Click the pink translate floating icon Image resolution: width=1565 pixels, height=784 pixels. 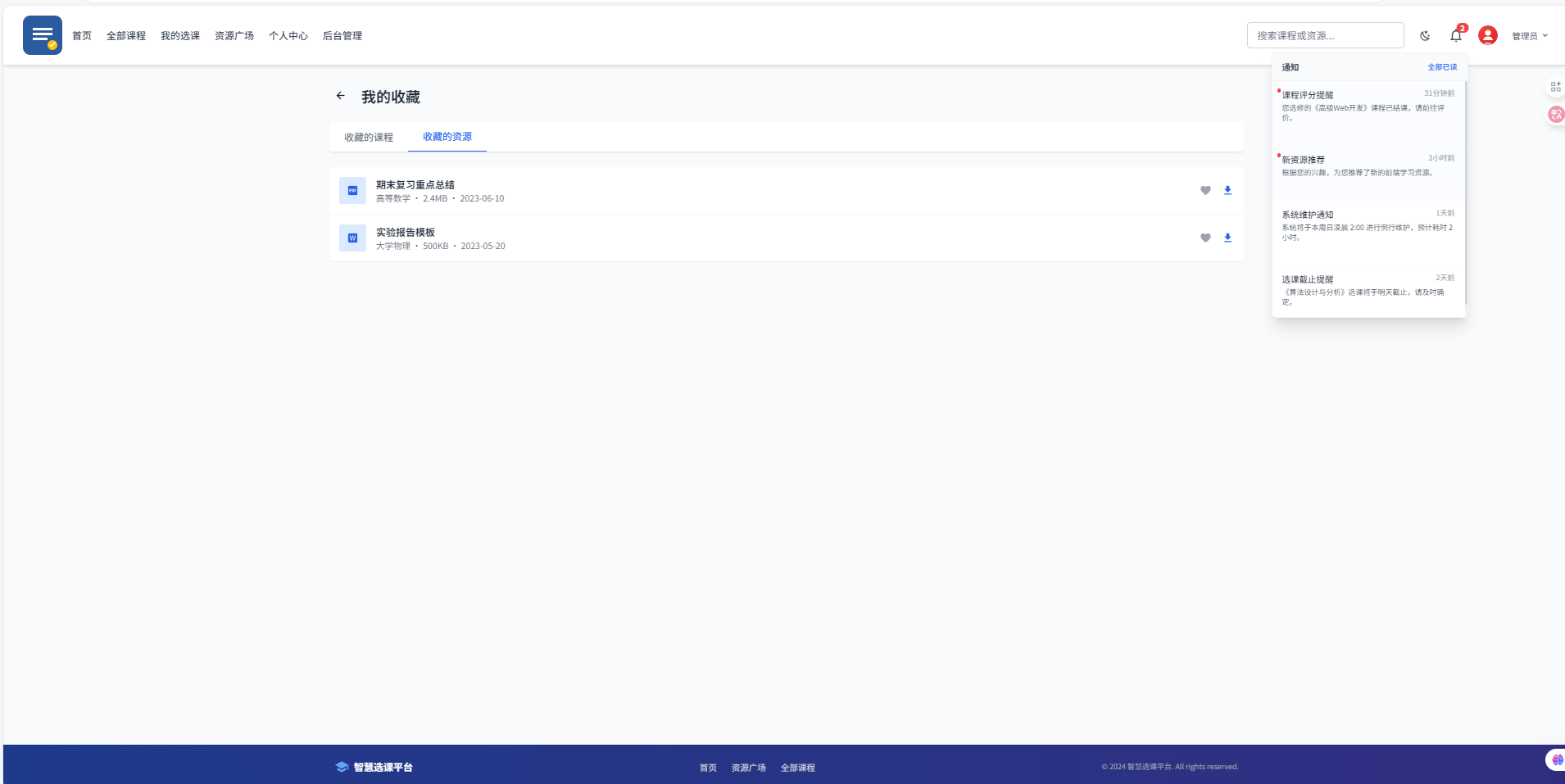[1556, 114]
